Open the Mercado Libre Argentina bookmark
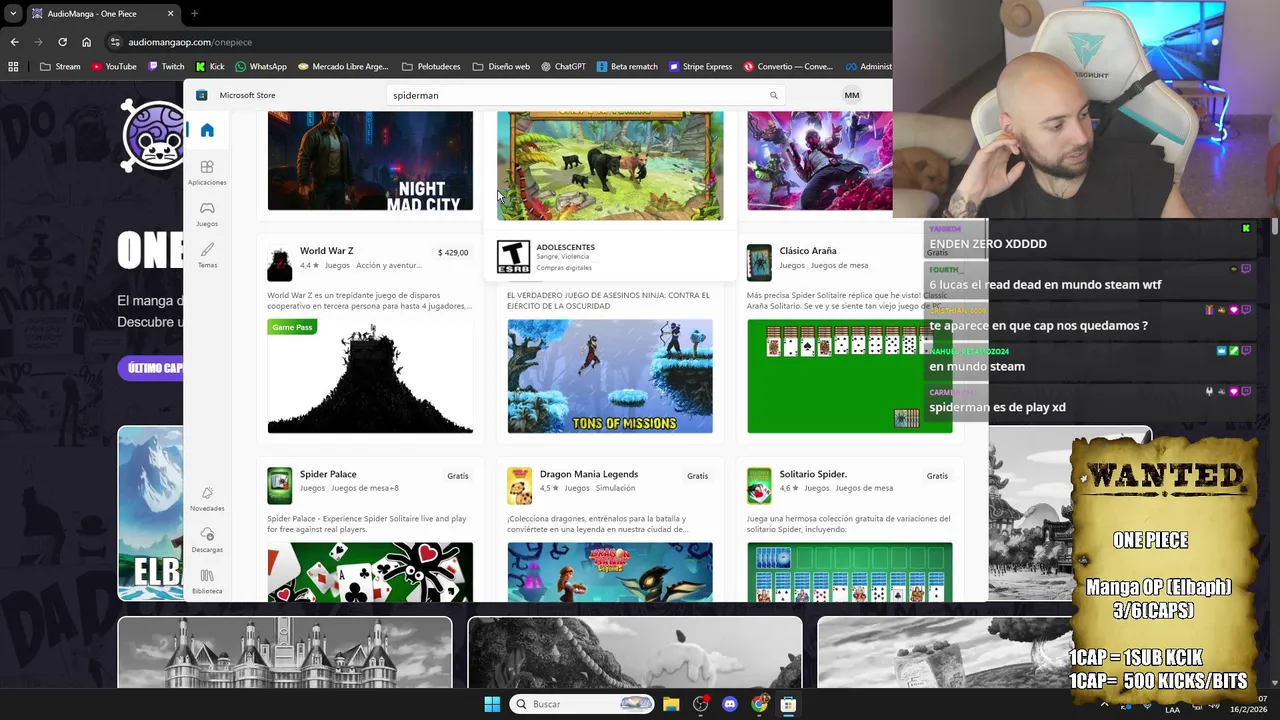The image size is (1280, 720). coord(343,67)
